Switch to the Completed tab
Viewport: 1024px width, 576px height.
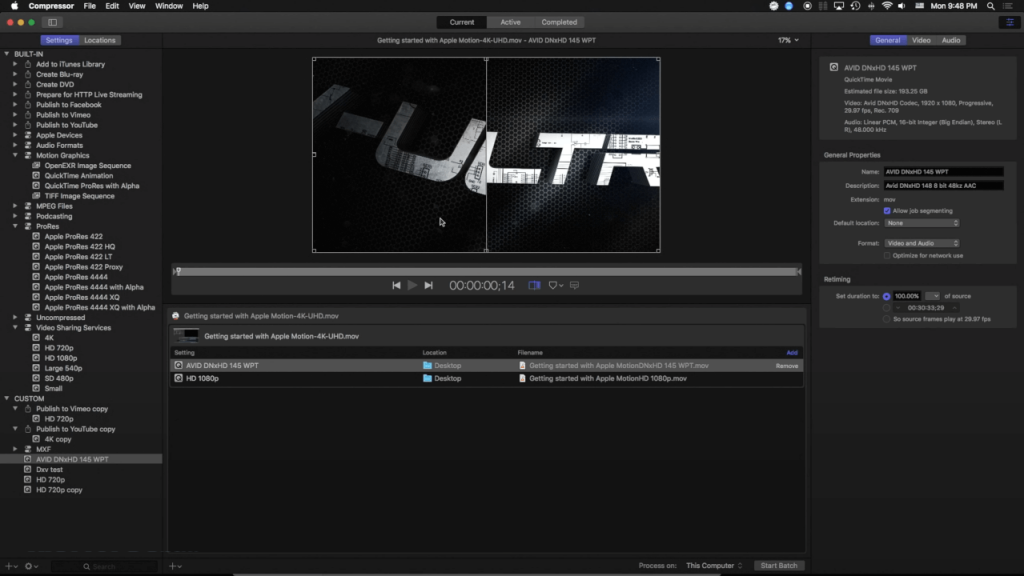coord(559,22)
